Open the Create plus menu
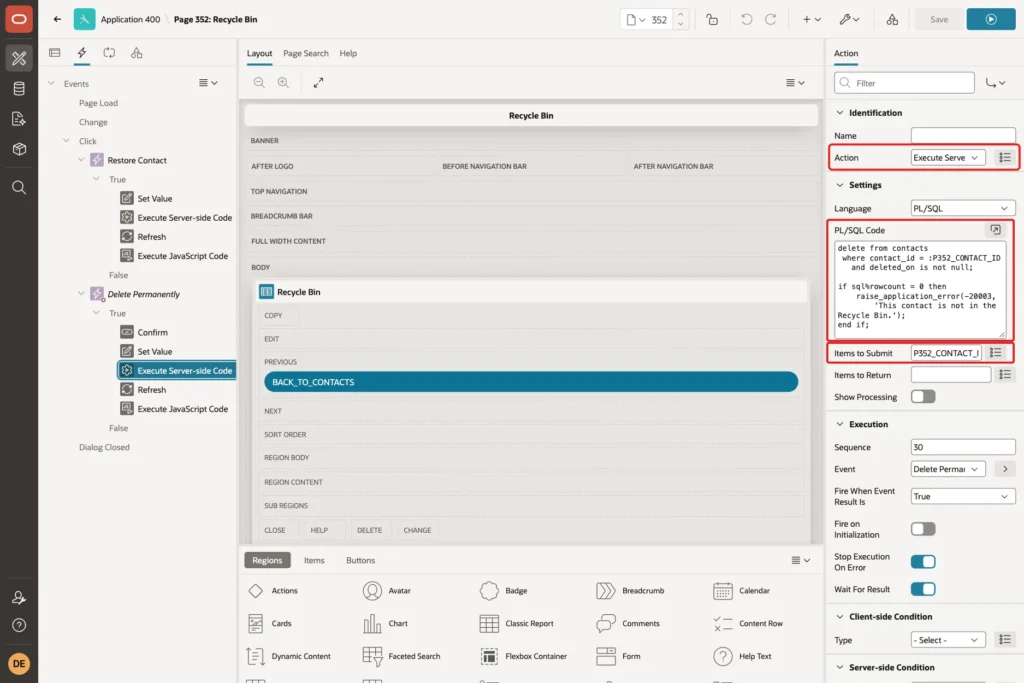Image resolution: width=1024 pixels, height=683 pixels. point(812,20)
